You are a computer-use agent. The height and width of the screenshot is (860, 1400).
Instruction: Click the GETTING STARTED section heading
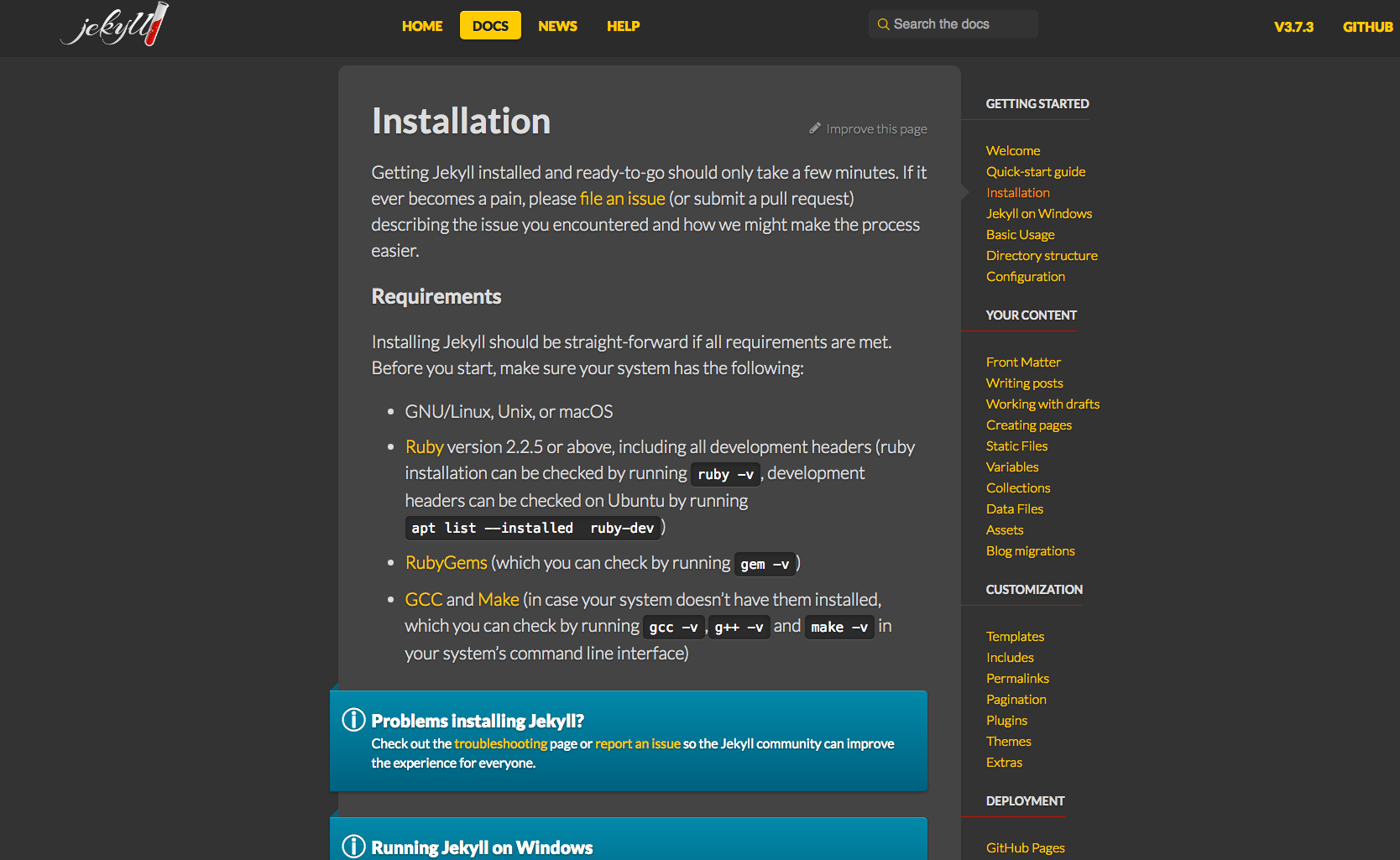(x=1037, y=104)
